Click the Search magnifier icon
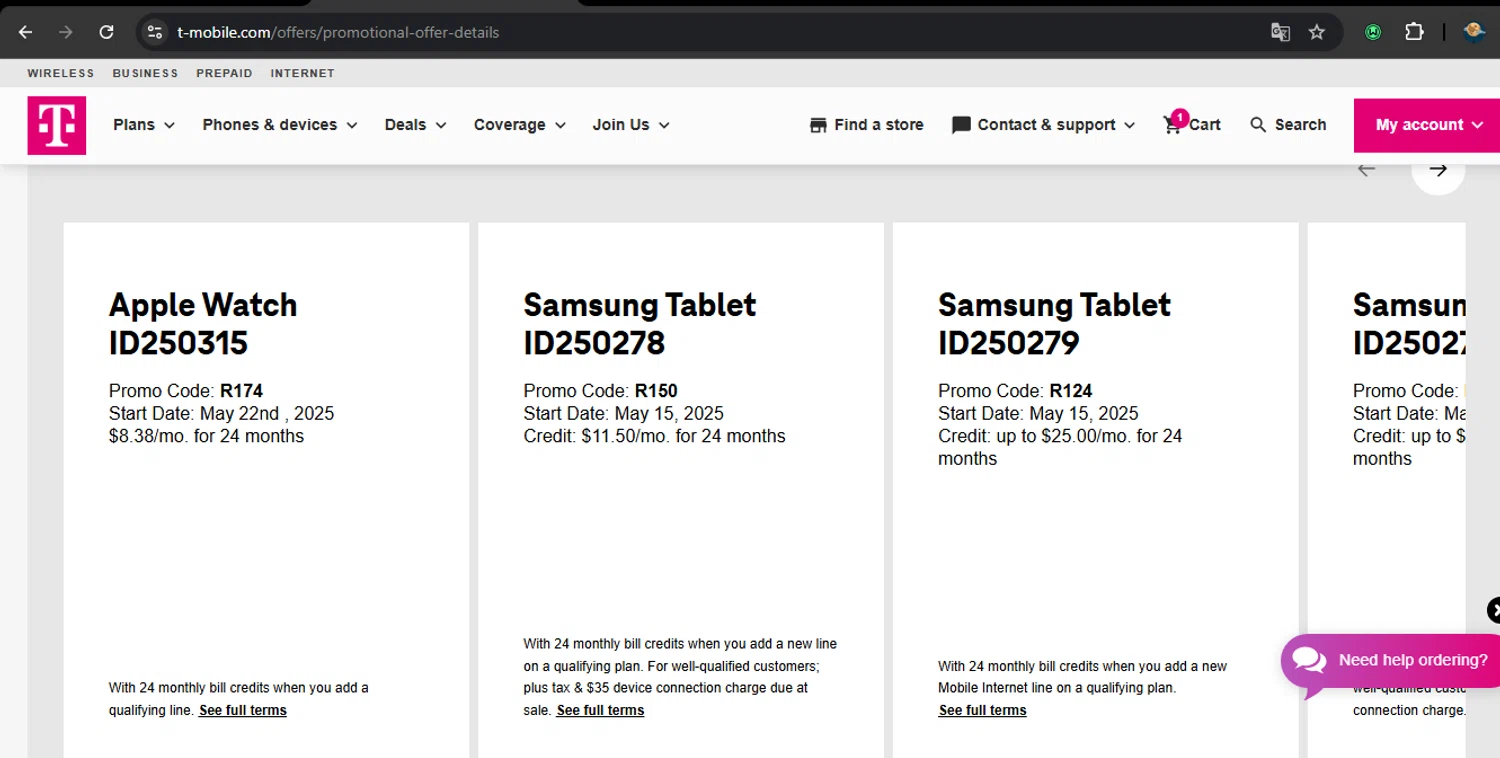The image size is (1500, 758). coord(1258,125)
